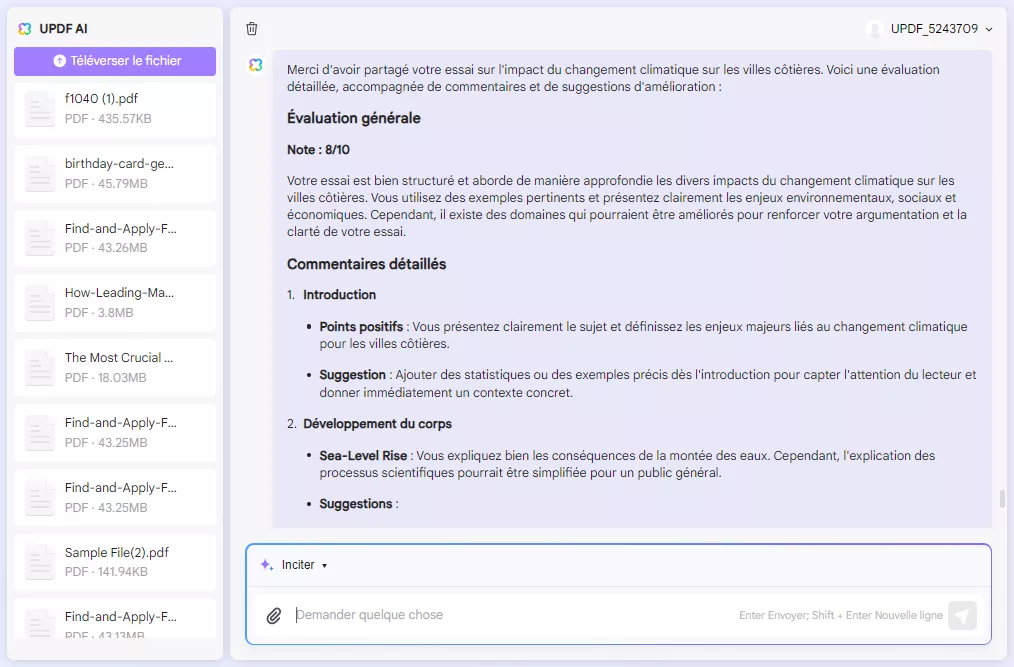
Task: Click the Téléverser le fichier button
Action: 114,61
